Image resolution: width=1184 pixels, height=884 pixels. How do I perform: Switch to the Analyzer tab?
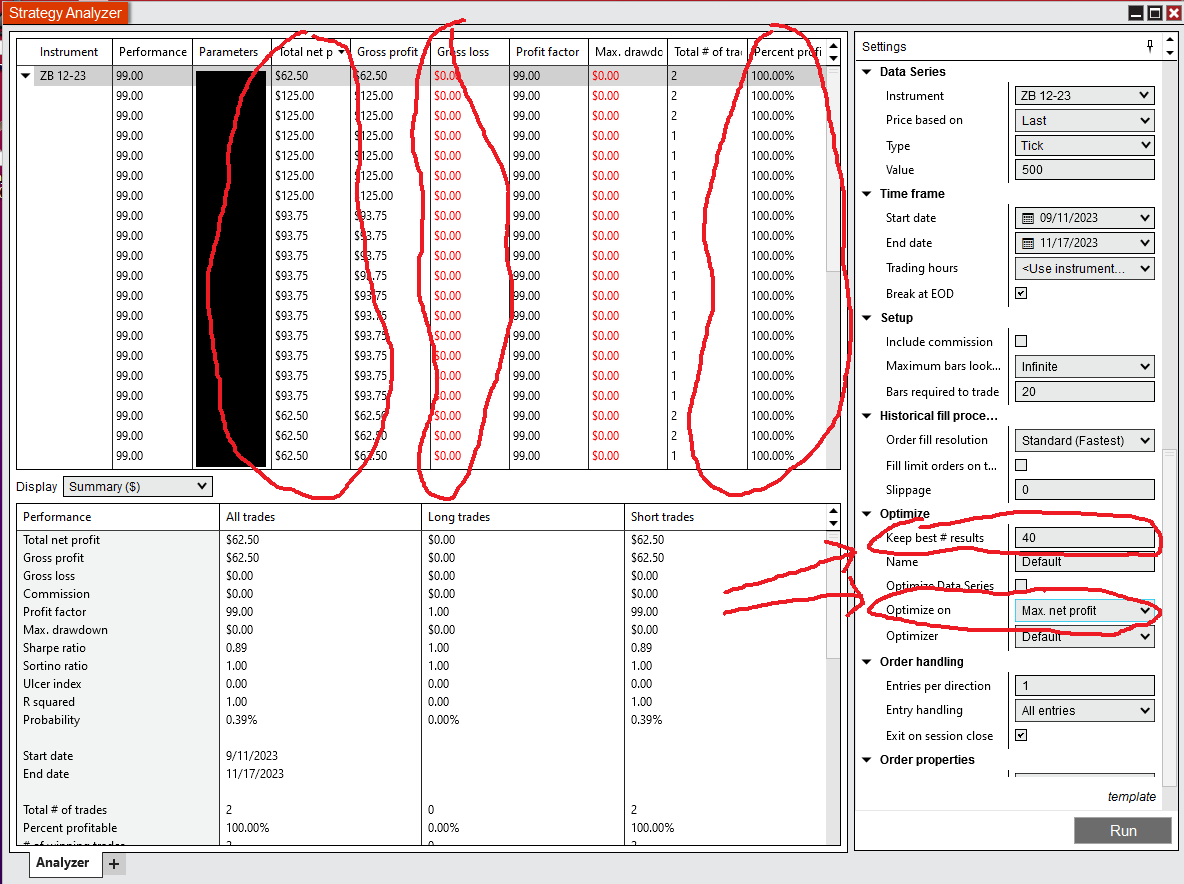(x=63, y=863)
